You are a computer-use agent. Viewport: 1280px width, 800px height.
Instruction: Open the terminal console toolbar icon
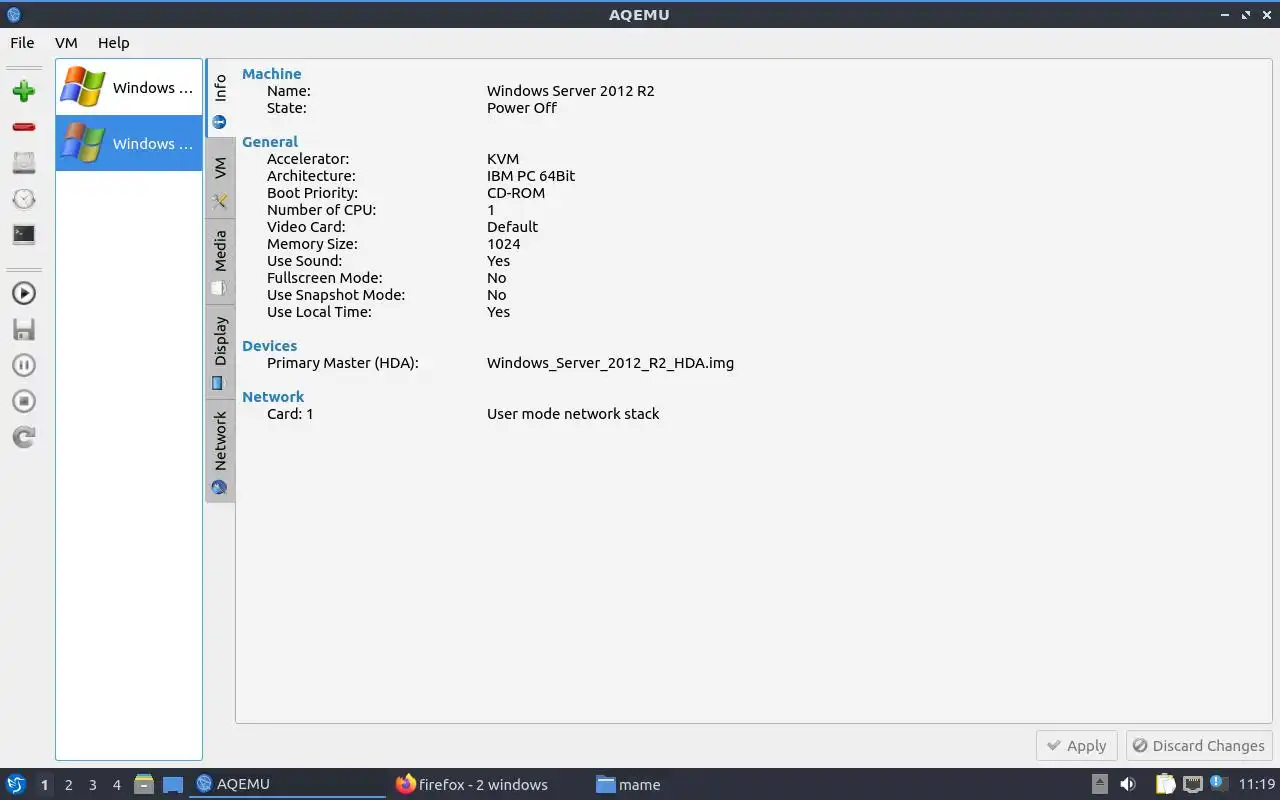[24, 235]
